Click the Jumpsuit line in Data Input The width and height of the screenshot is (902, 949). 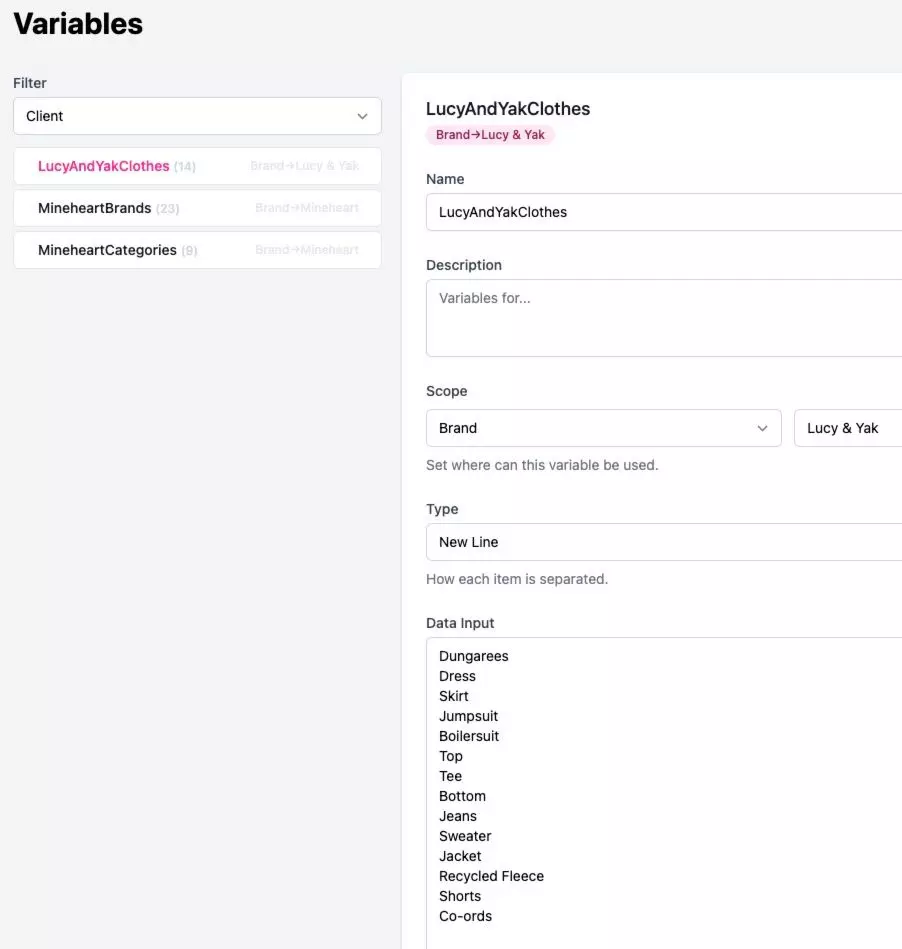tap(468, 716)
